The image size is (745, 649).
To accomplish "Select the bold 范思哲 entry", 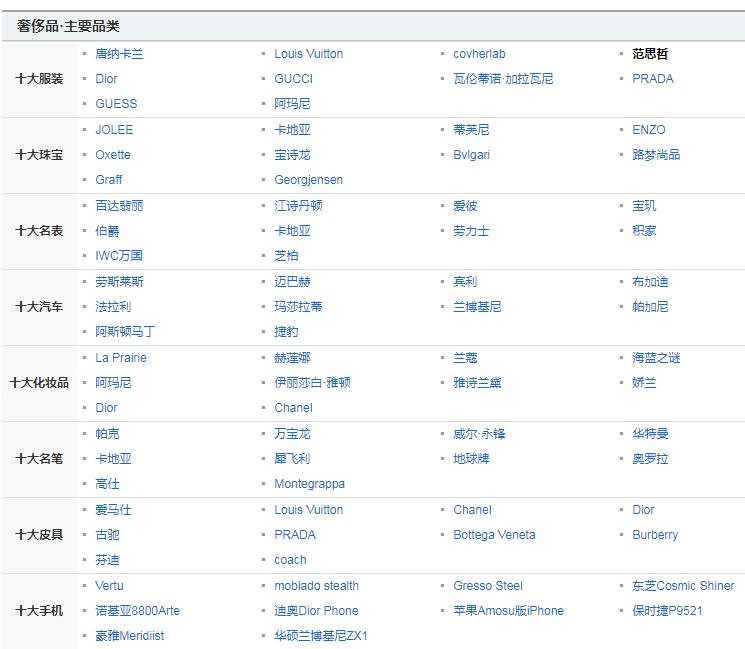I will [x=650, y=54].
